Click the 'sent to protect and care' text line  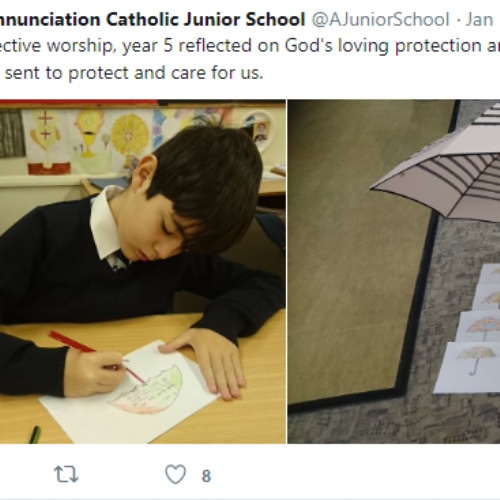point(134,73)
